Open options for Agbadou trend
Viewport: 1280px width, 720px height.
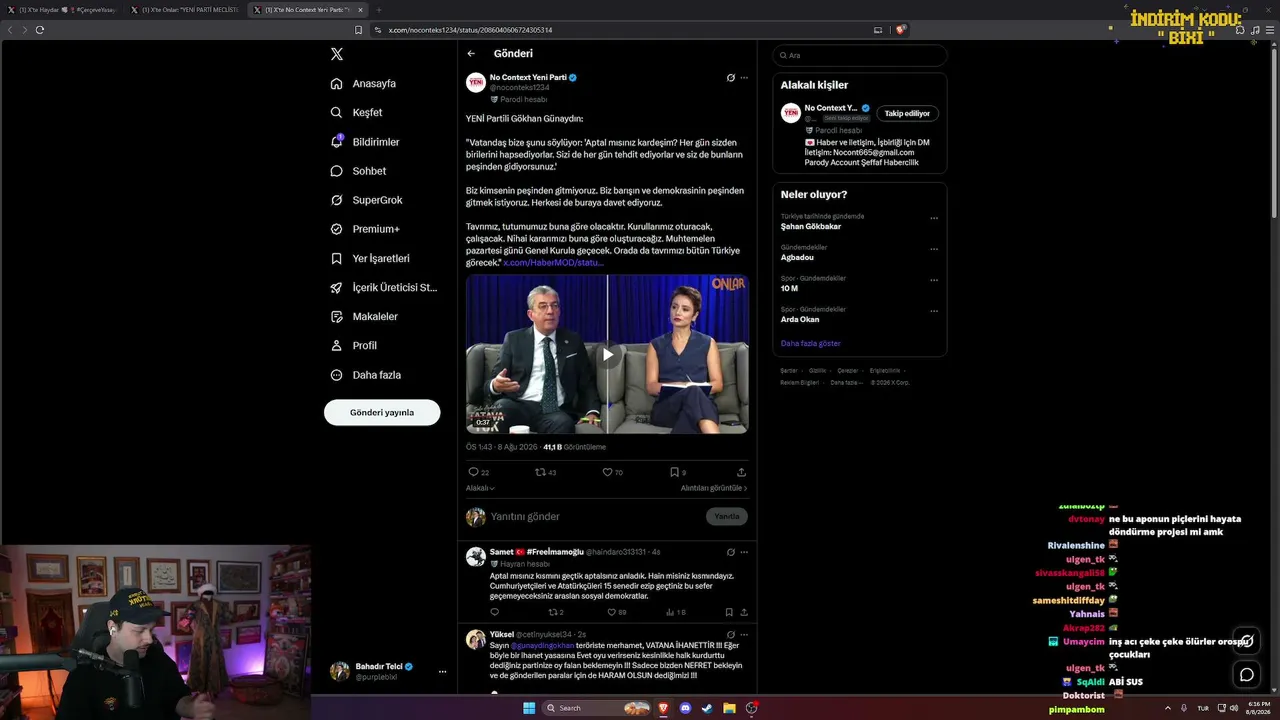click(x=934, y=249)
